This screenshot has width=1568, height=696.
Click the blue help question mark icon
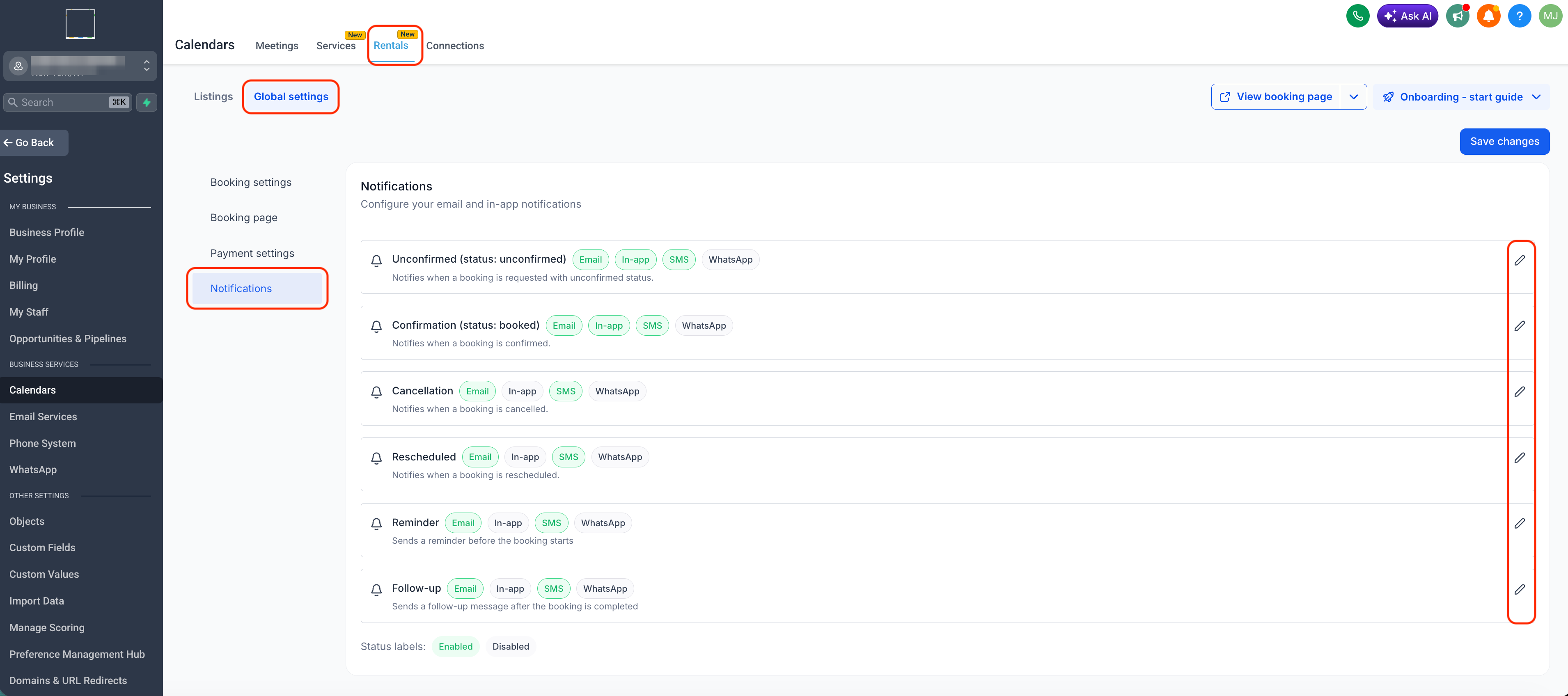pyautogui.click(x=1519, y=16)
